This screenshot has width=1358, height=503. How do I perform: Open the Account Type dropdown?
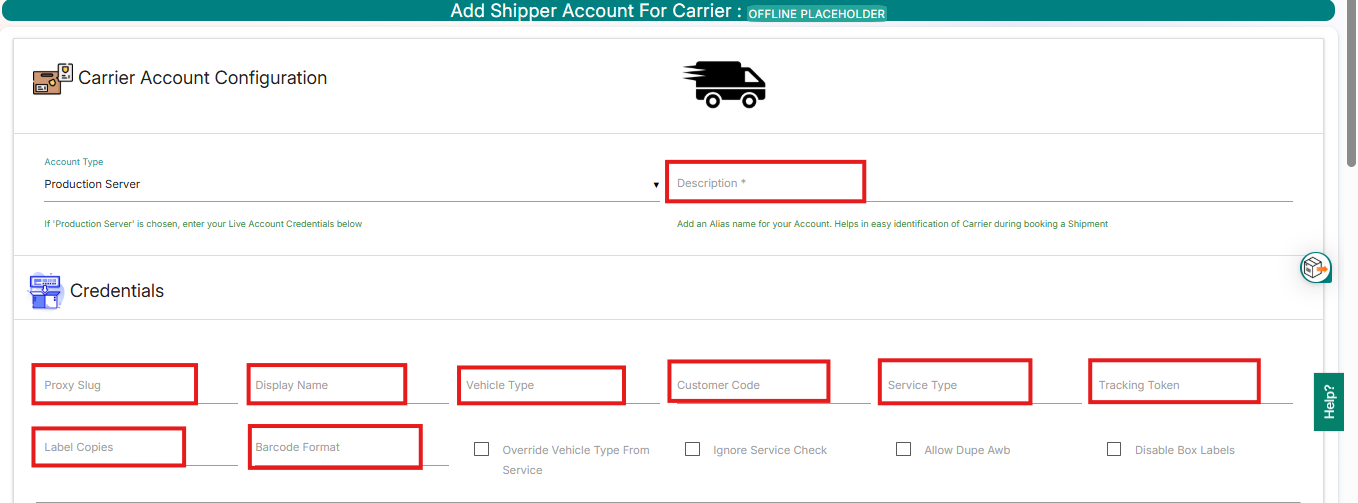coord(351,184)
